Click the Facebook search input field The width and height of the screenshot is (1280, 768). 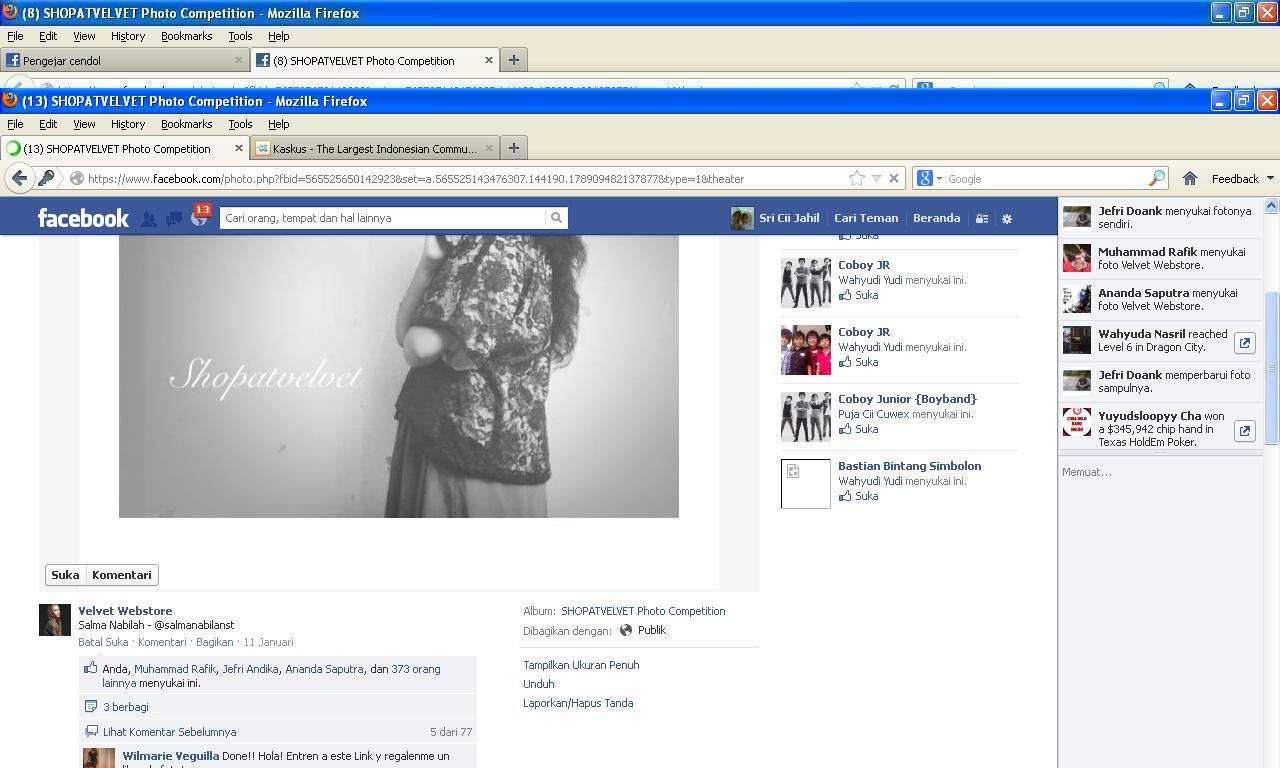point(383,218)
